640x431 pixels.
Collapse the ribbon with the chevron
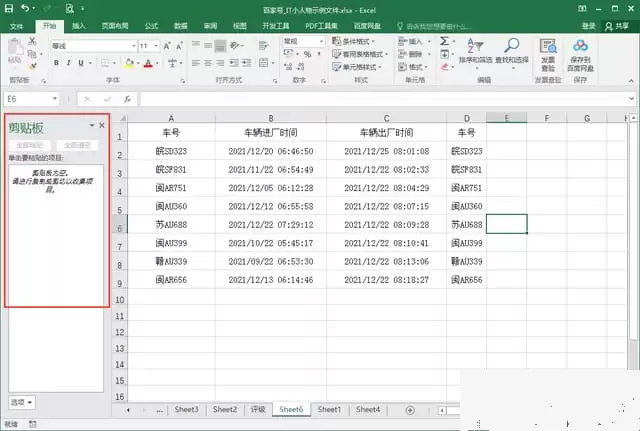click(631, 81)
